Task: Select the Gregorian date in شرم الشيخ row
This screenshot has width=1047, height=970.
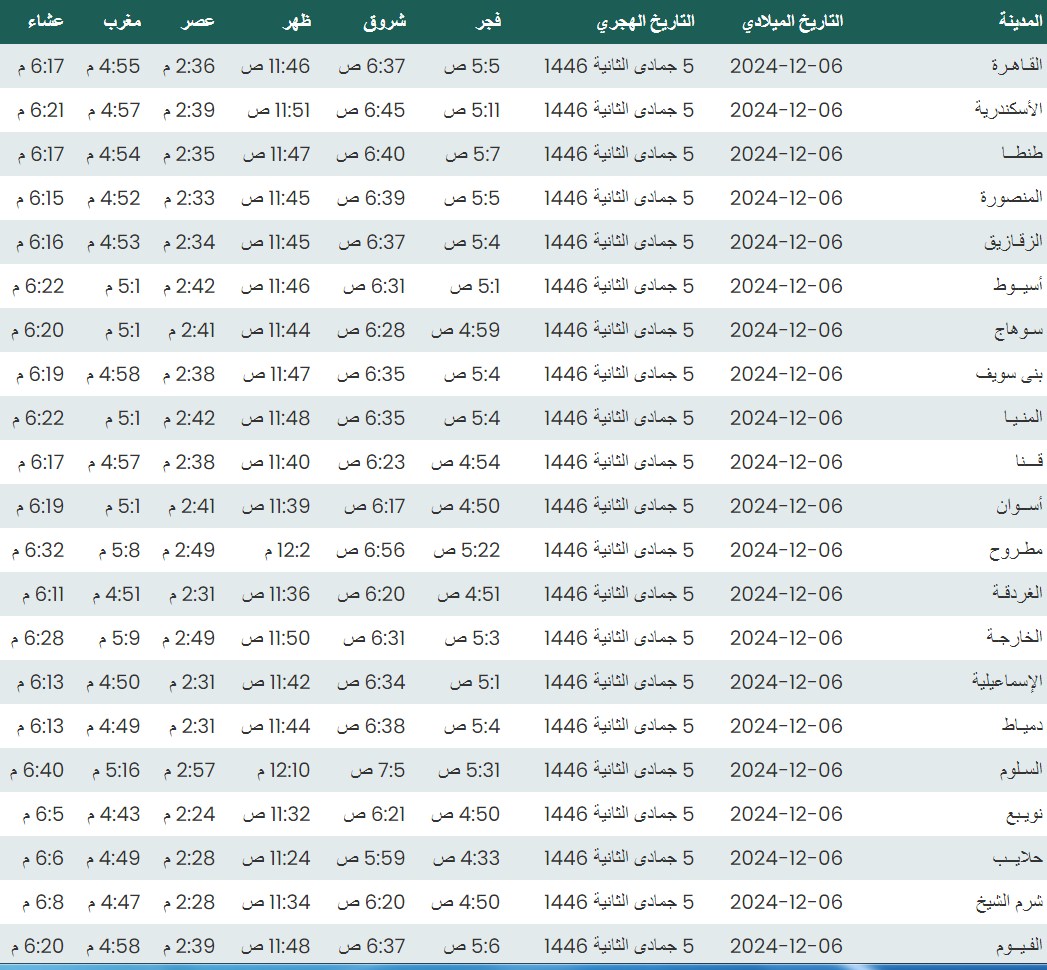Action: pyautogui.click(x=786, y=902)
